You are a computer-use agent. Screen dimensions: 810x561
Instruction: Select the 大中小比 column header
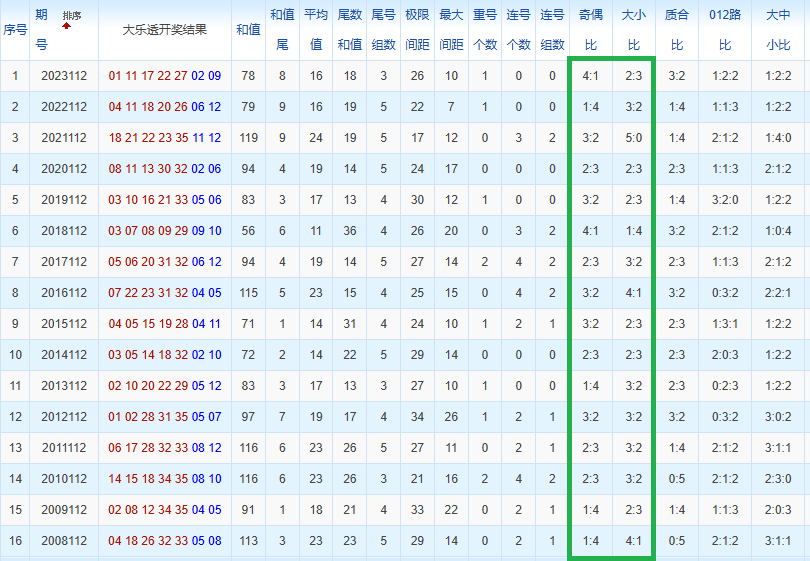pyautogui.click(x=777, y=30)
